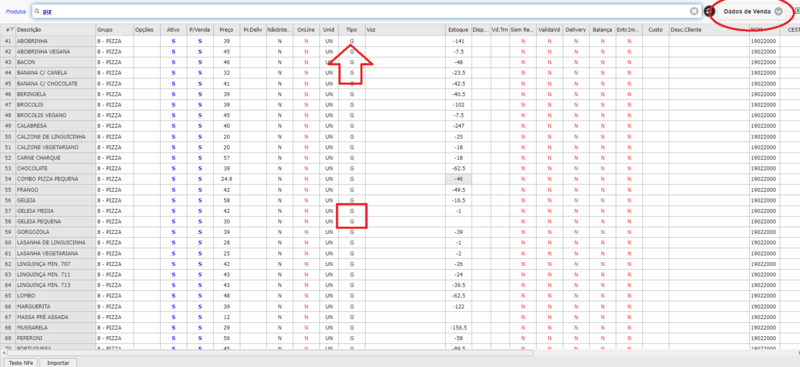Toggle Ativo S flag for MUSSARELA
Screen dimensions: 800x367
[x=173, y=328]
